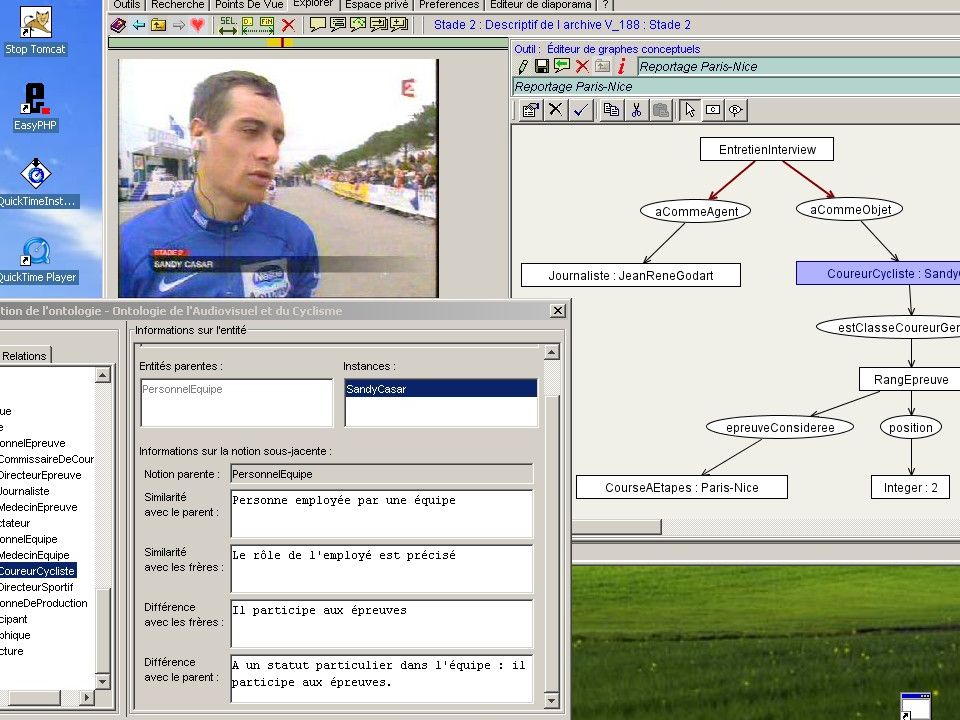The height and width of the screenshot is (720, 960).
Task: Copy selection with the copy icon
Action: [x=611, y=110]
